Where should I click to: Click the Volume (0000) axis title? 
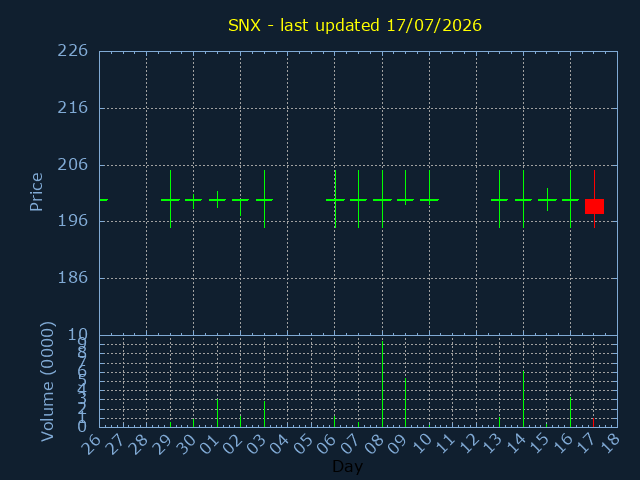click(x=48, y=382)
